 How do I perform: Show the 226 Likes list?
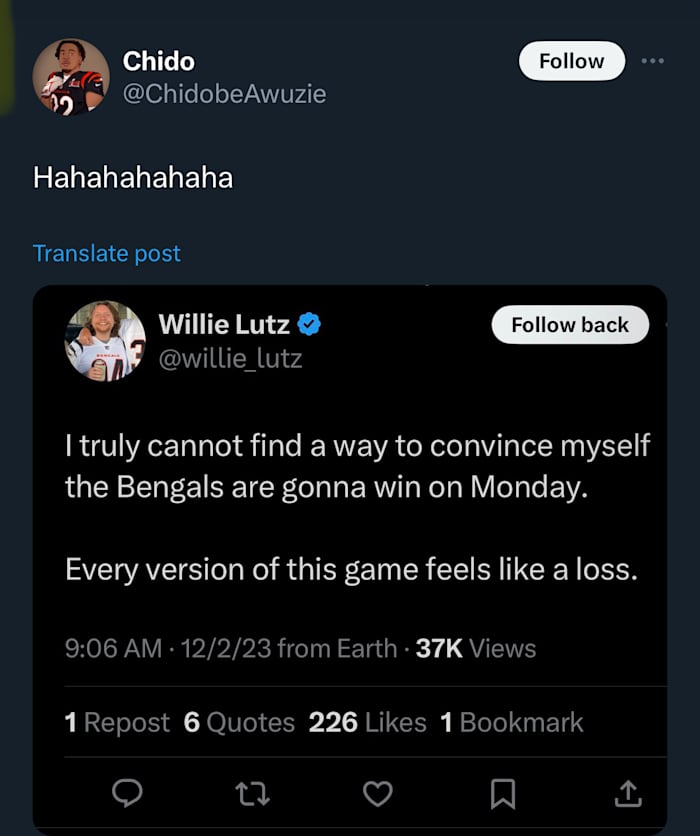pos(367,722)
